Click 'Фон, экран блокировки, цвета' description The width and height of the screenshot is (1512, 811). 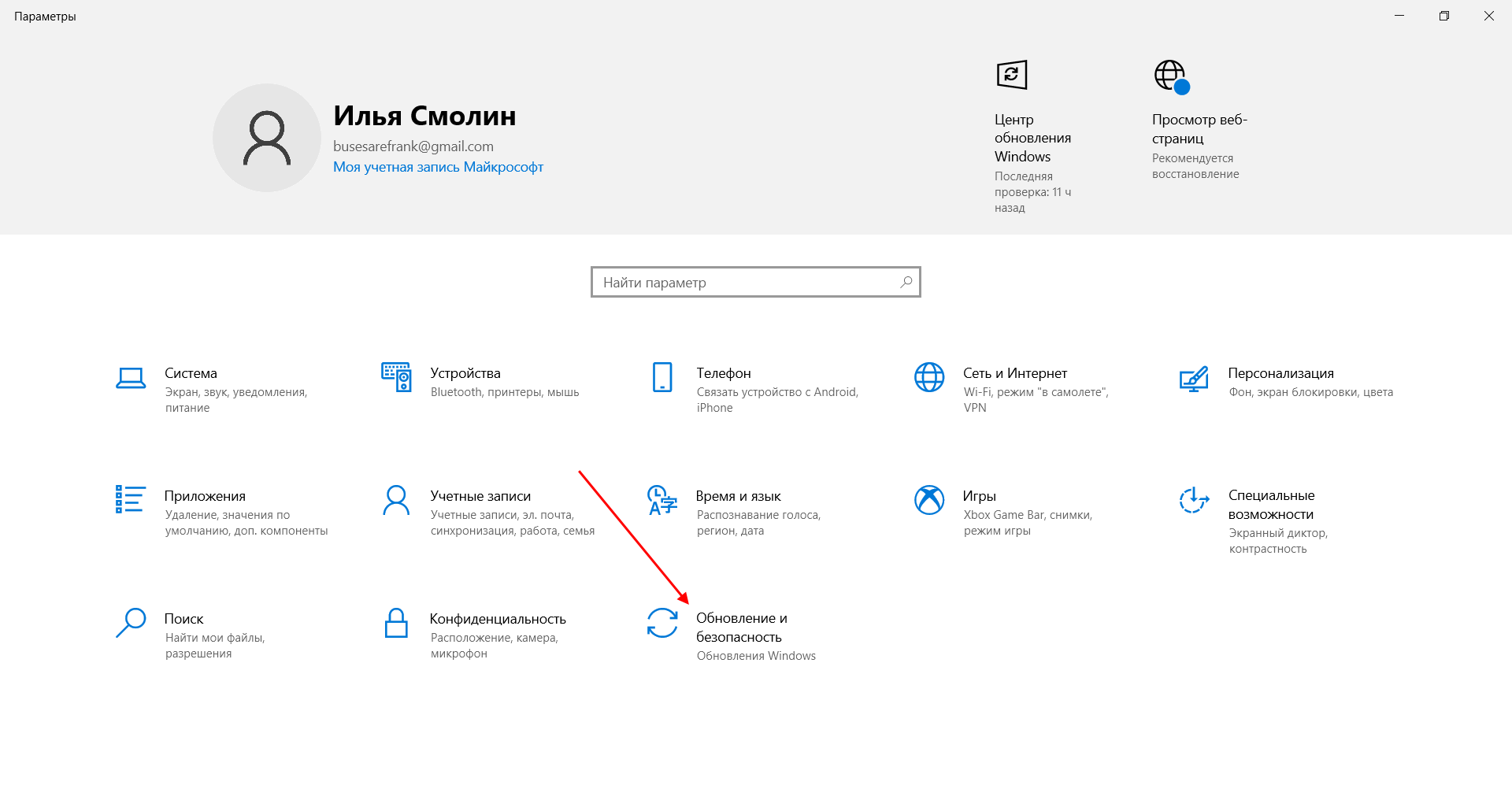coord(1311,392)
